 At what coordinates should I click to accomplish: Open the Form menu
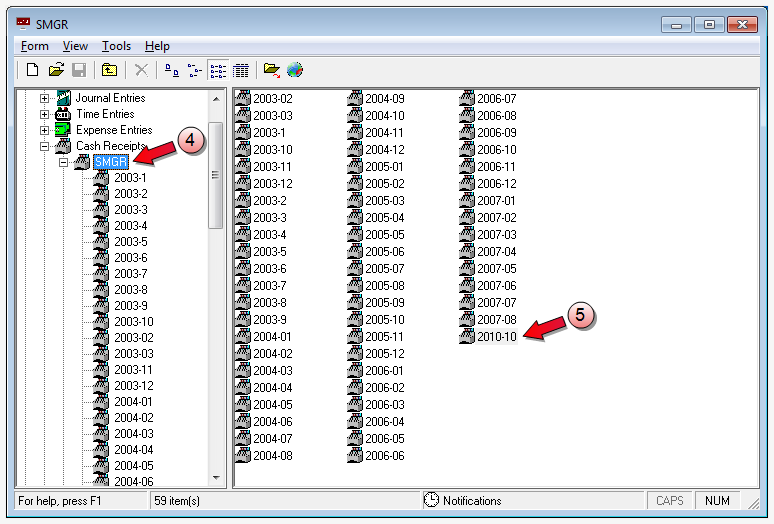pyautogui.click(x=35, y=46)
